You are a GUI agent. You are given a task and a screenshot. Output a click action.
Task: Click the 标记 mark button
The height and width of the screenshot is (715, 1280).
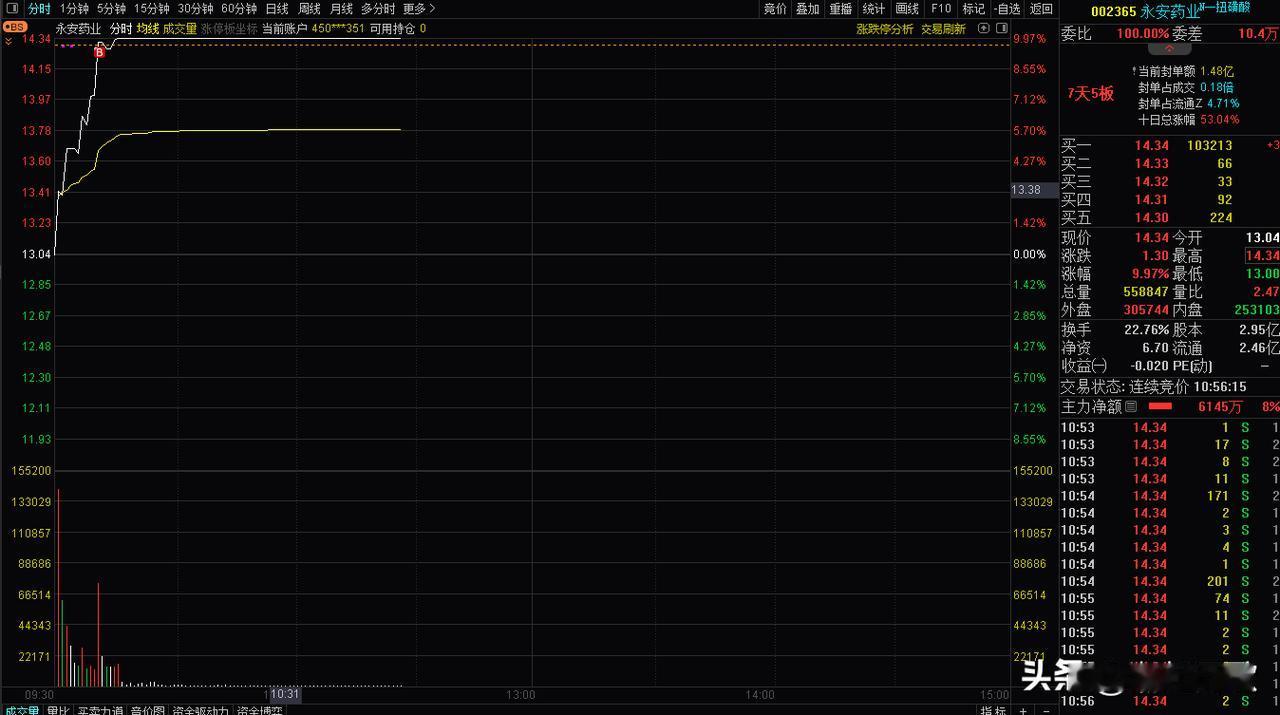point(973,9)
